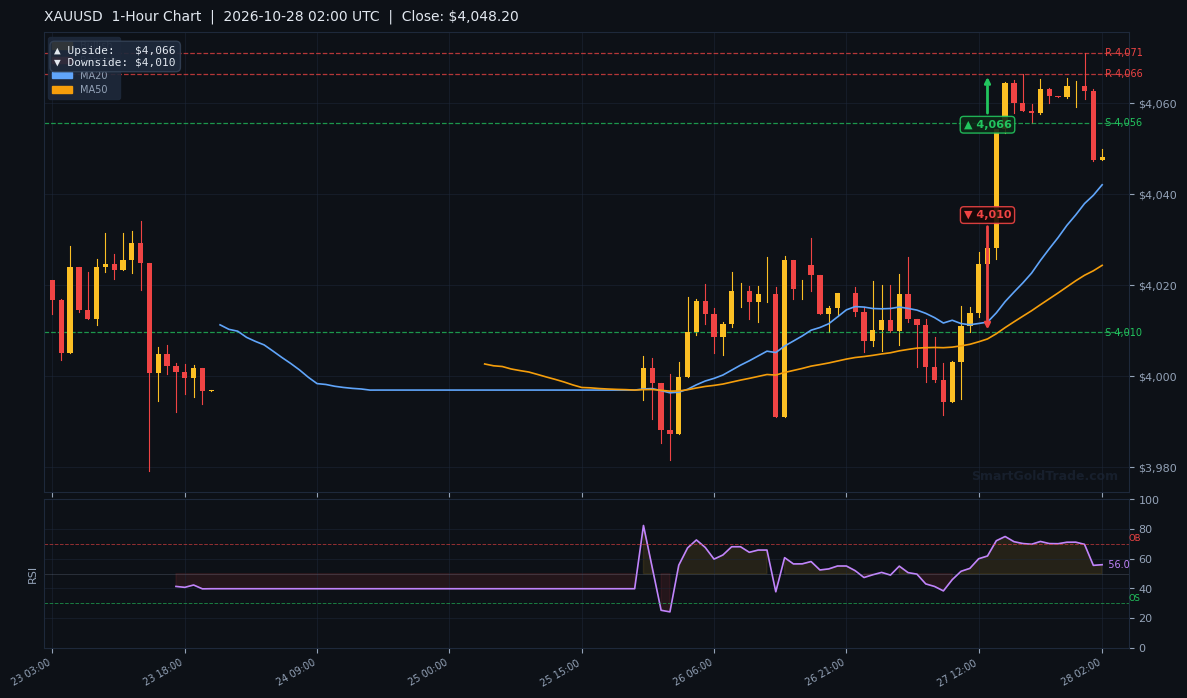Viewport: 1187px width, 698px height.
Task: Click the blue MA20 legend swatch
Action: [x=62, y=76]
